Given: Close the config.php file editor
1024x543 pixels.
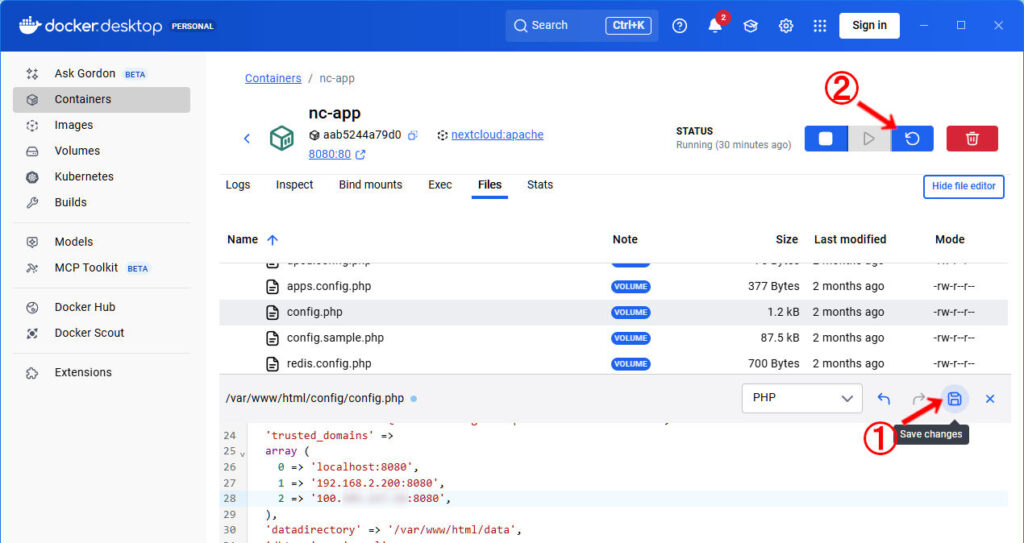Looking at the screenshot, I should (x=990, y=399).
